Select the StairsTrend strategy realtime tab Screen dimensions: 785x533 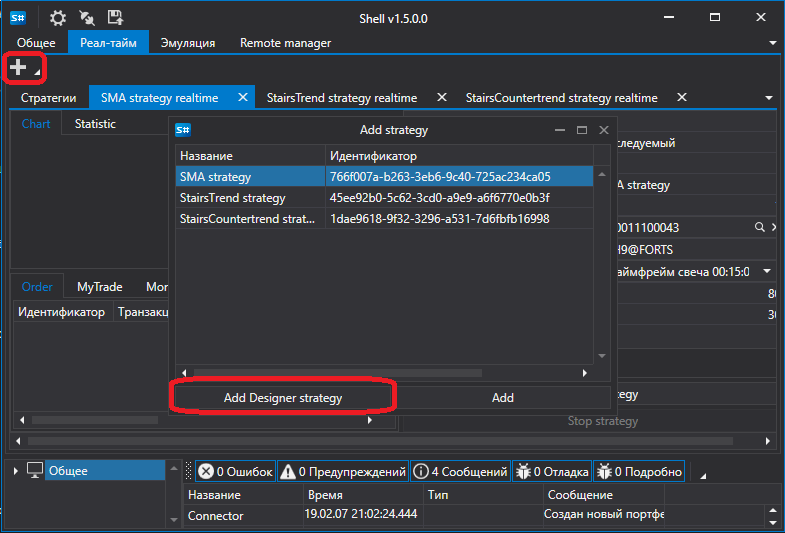pyautogui.click(x=342, y=98)
